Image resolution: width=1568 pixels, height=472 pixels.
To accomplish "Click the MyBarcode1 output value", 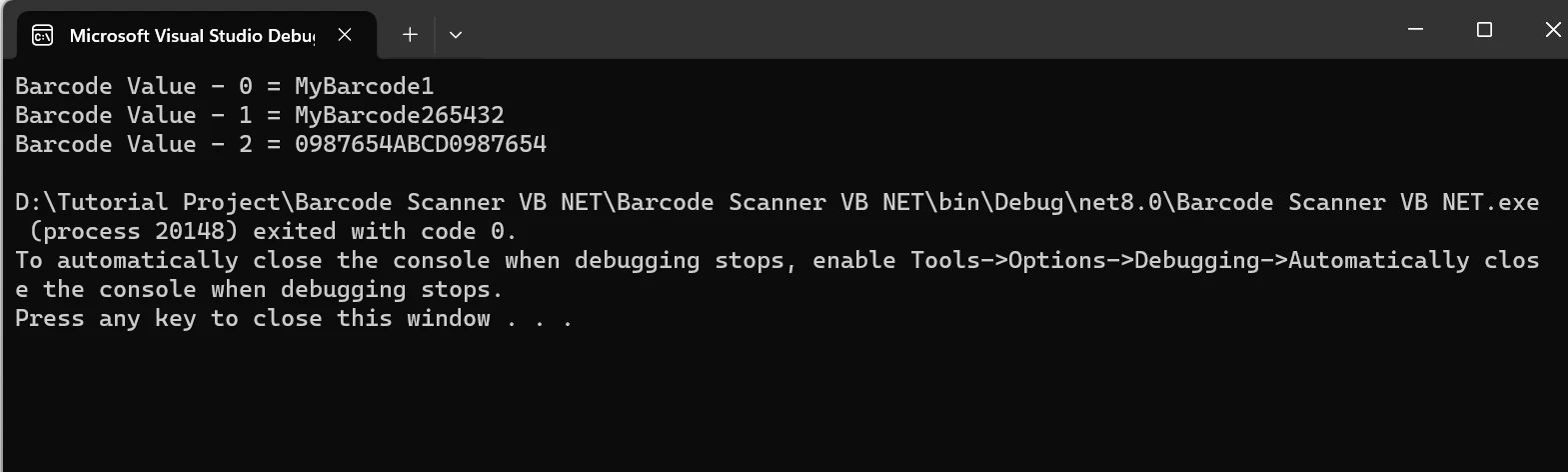I will pyautogui.click(x=364, y=86).
